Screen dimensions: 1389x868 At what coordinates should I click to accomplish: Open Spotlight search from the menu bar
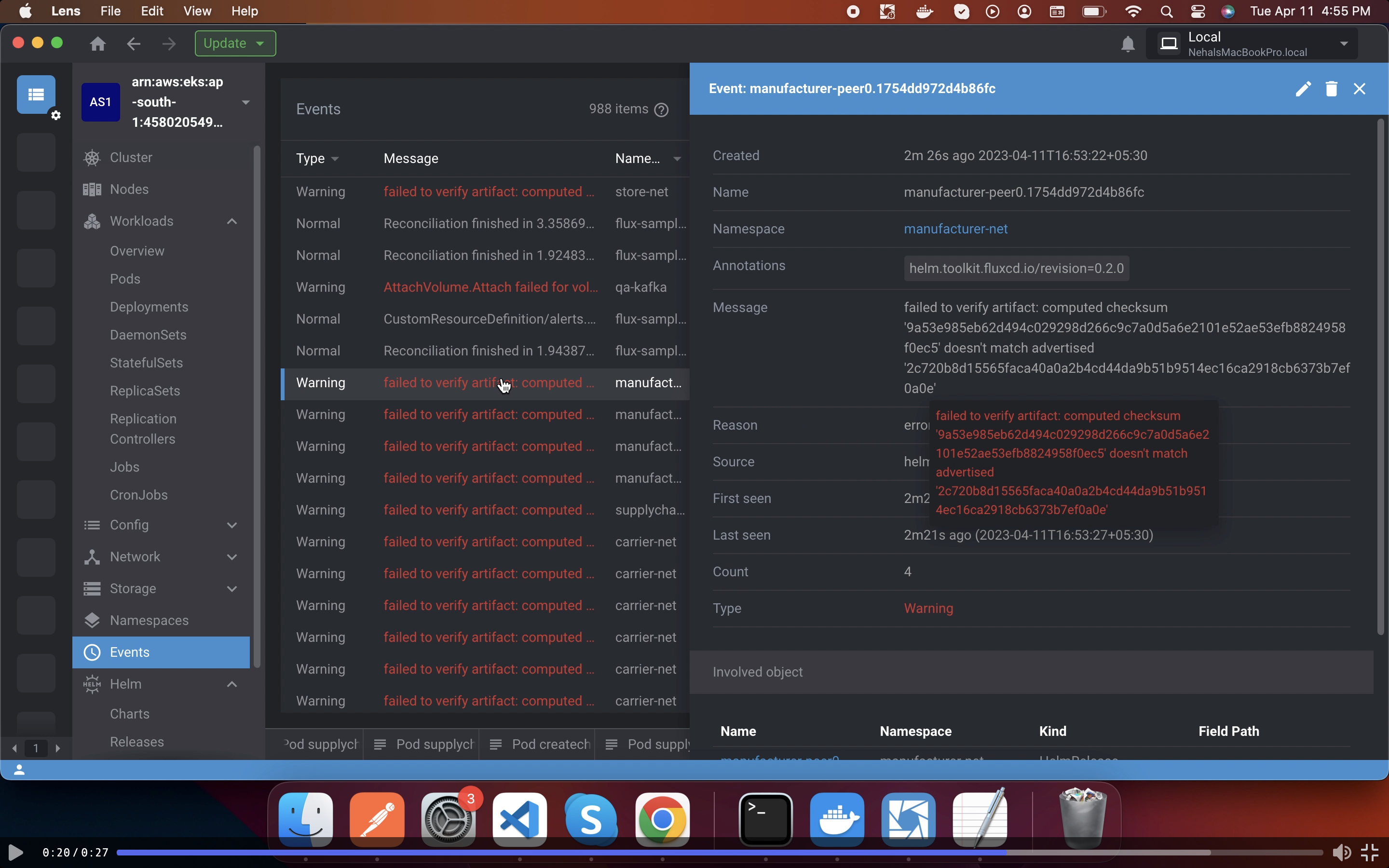pyautogui.click(x=1166, y=11)
